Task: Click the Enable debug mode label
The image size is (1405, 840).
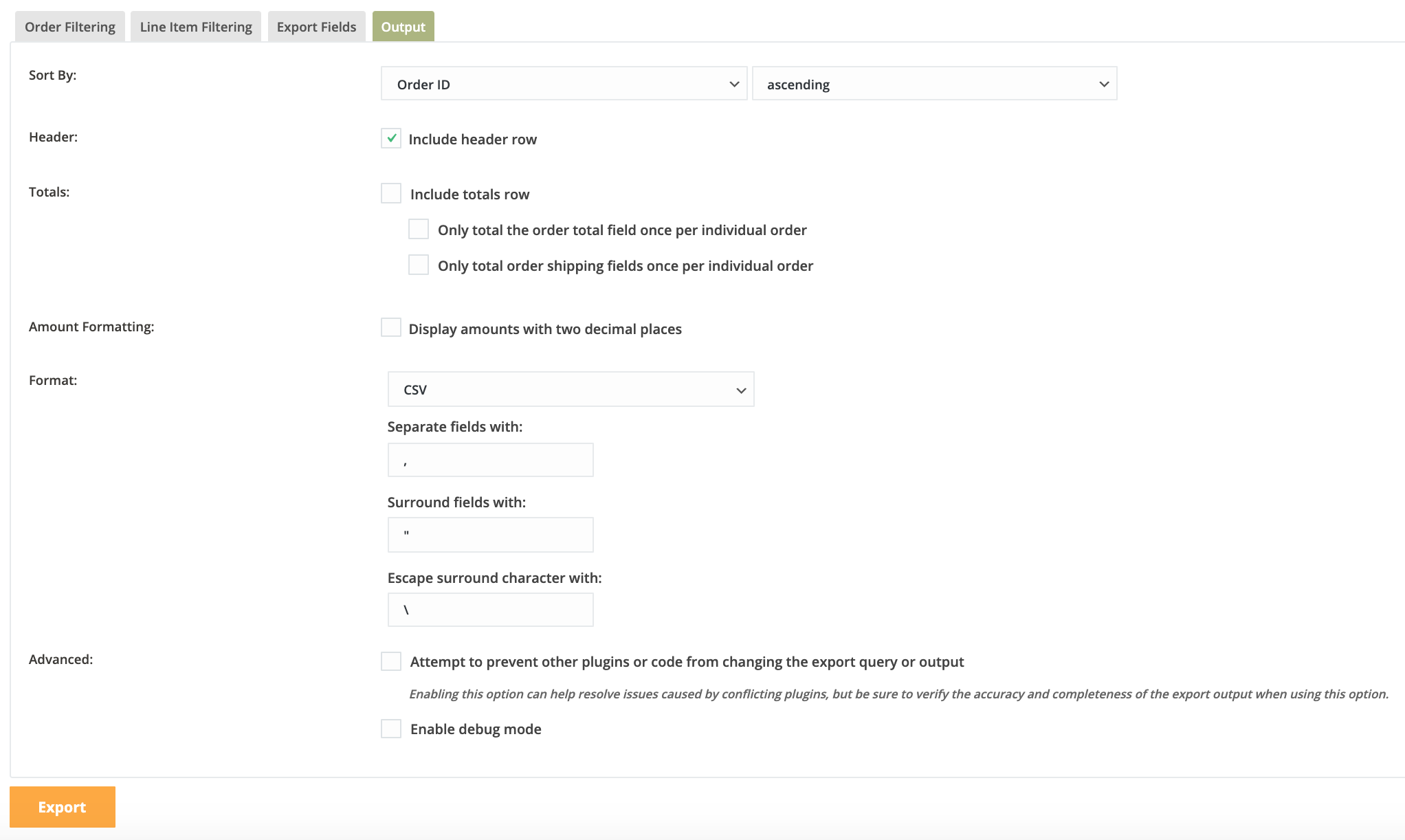Action: click(476, 729)
